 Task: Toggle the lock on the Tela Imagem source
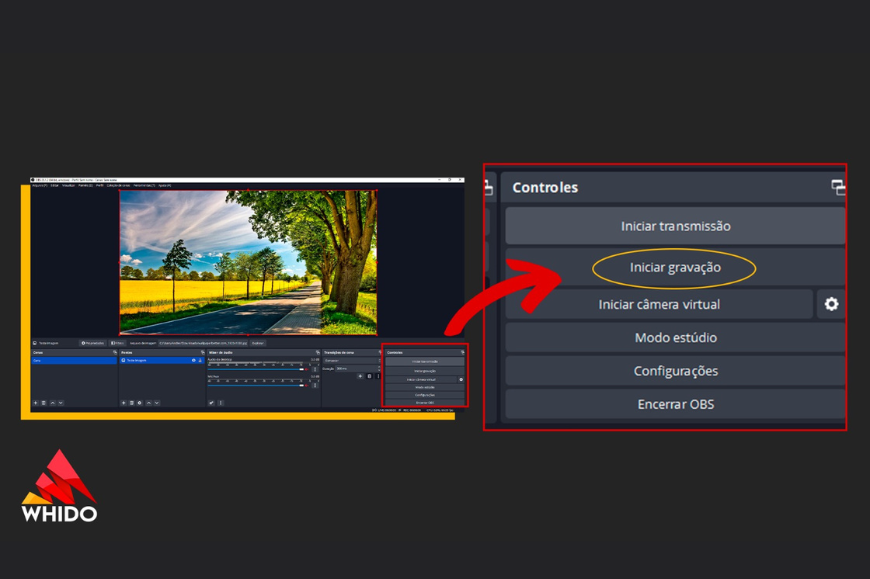[x=200, y=360]
